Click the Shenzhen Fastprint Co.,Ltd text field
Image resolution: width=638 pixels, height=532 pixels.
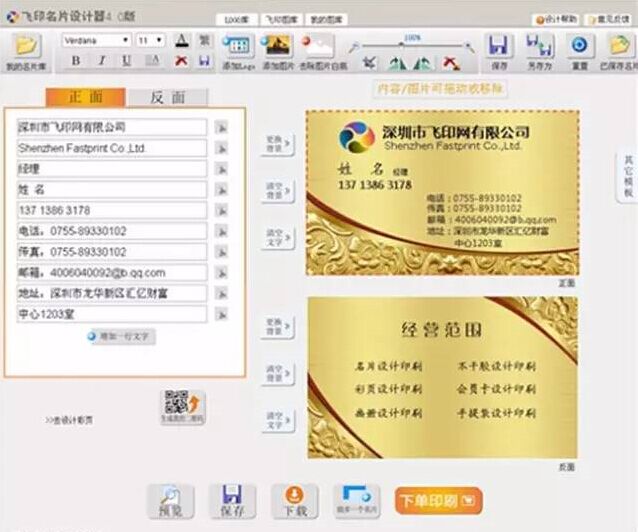pos(112,148)
